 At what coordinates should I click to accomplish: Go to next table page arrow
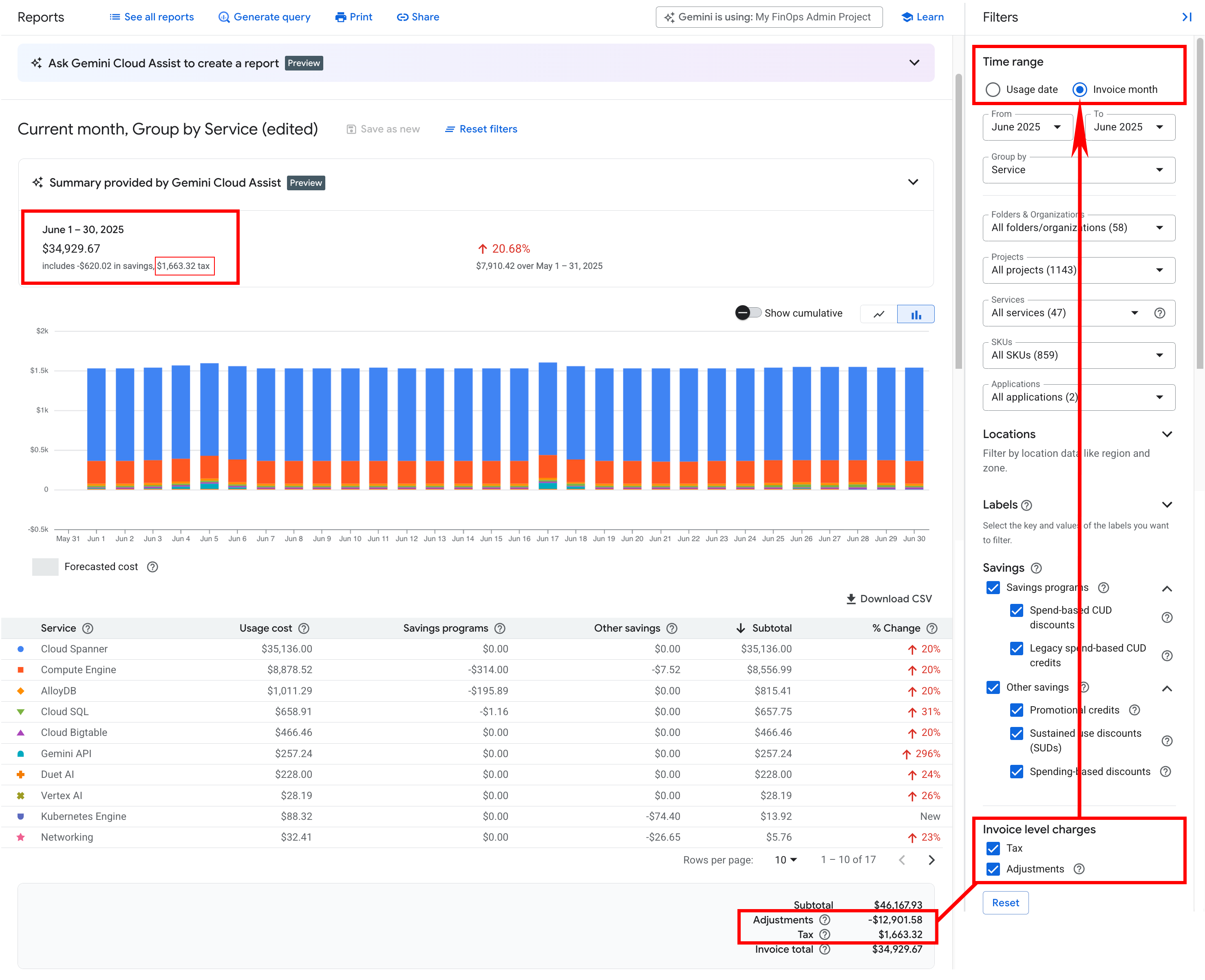[x=931, y=860]
